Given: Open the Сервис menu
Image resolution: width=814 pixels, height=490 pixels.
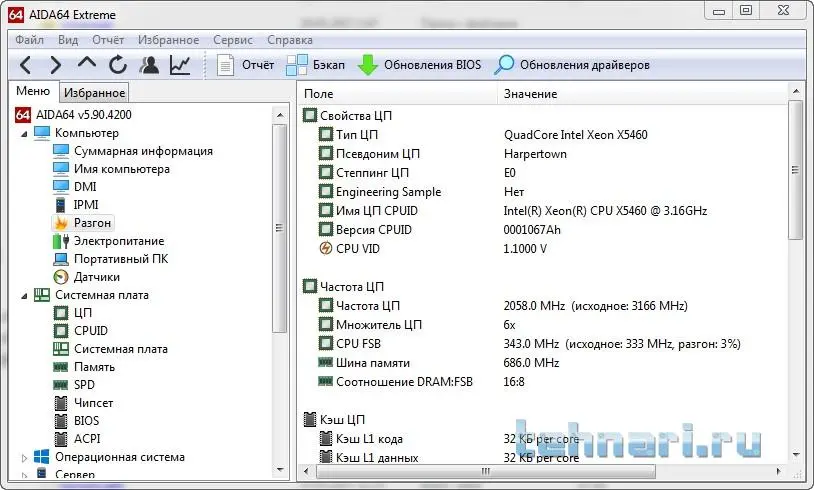Looking at the screenshot, I should 233,40.
